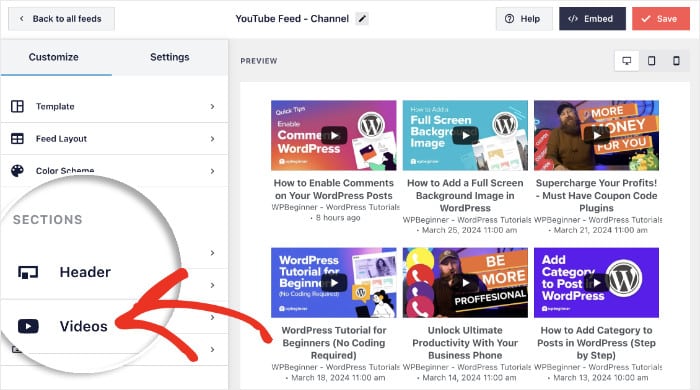Expand the Header section chevron
Image resolution: width=700 pixels, height=390 pixels.
(212, 253)
